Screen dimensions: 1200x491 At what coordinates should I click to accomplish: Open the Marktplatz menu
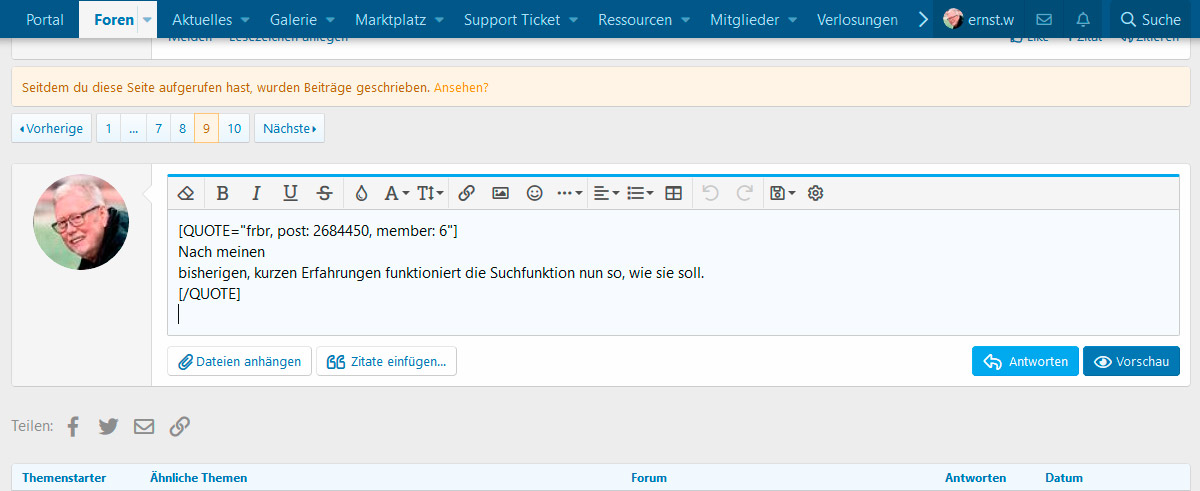pos(388,19)
